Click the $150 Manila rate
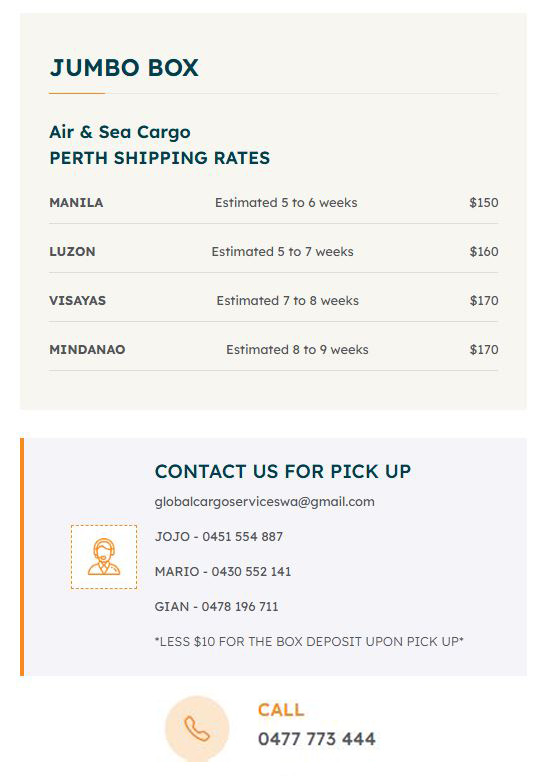This screenshot has width=549, height=780. tap(484, 202)
